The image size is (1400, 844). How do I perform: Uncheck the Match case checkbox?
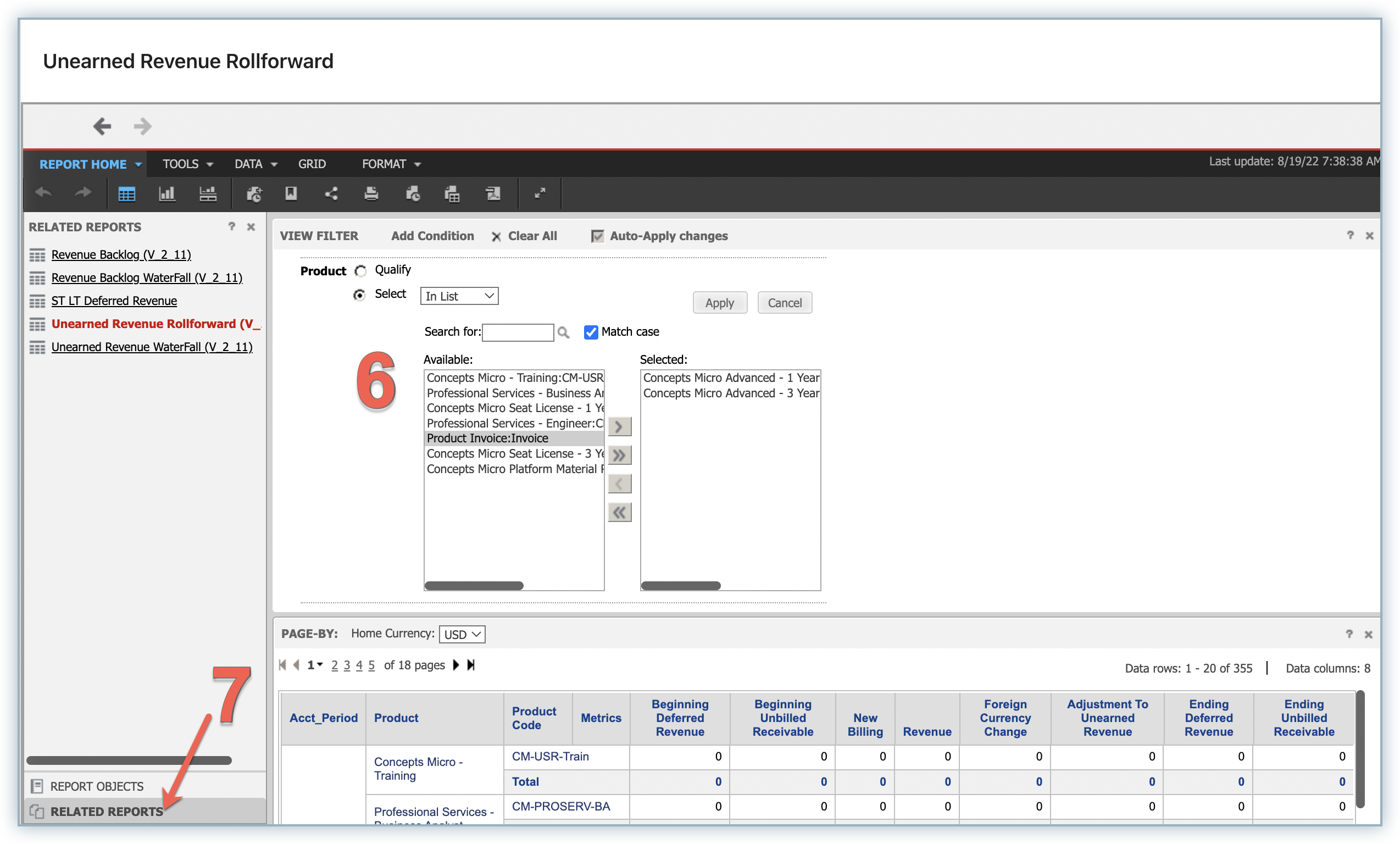[x=591, y=332]
